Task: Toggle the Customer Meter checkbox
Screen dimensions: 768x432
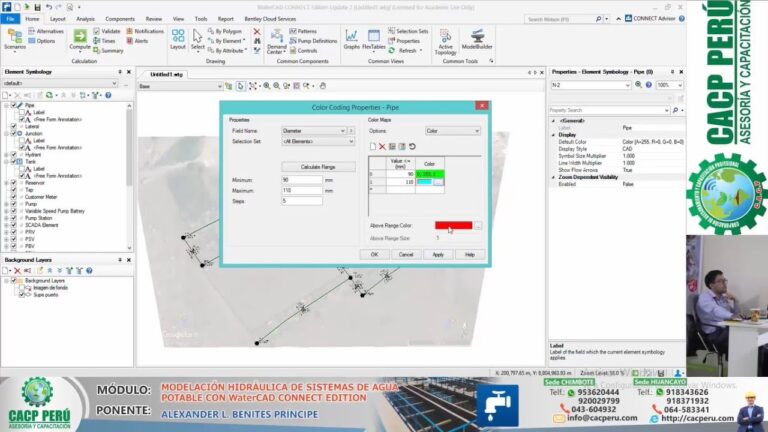Action: (14, 197)
